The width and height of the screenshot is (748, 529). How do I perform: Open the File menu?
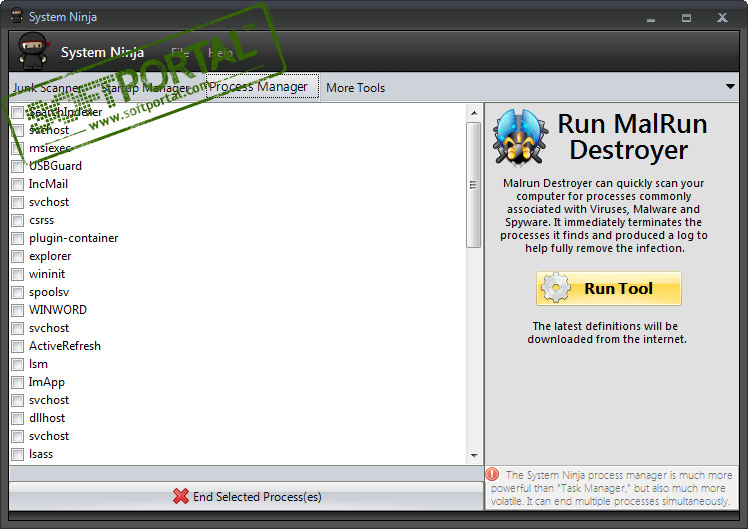[x=180, y=52]
